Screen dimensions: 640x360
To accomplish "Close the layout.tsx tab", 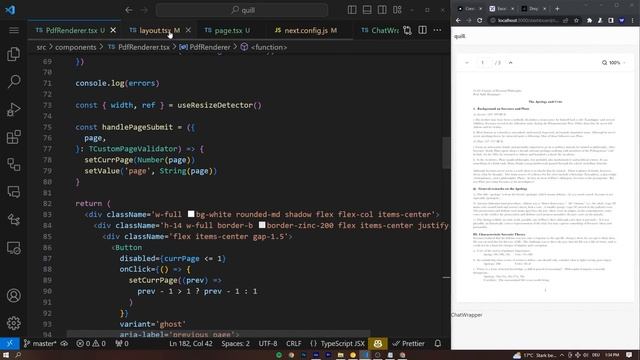I will click(188, 30).
